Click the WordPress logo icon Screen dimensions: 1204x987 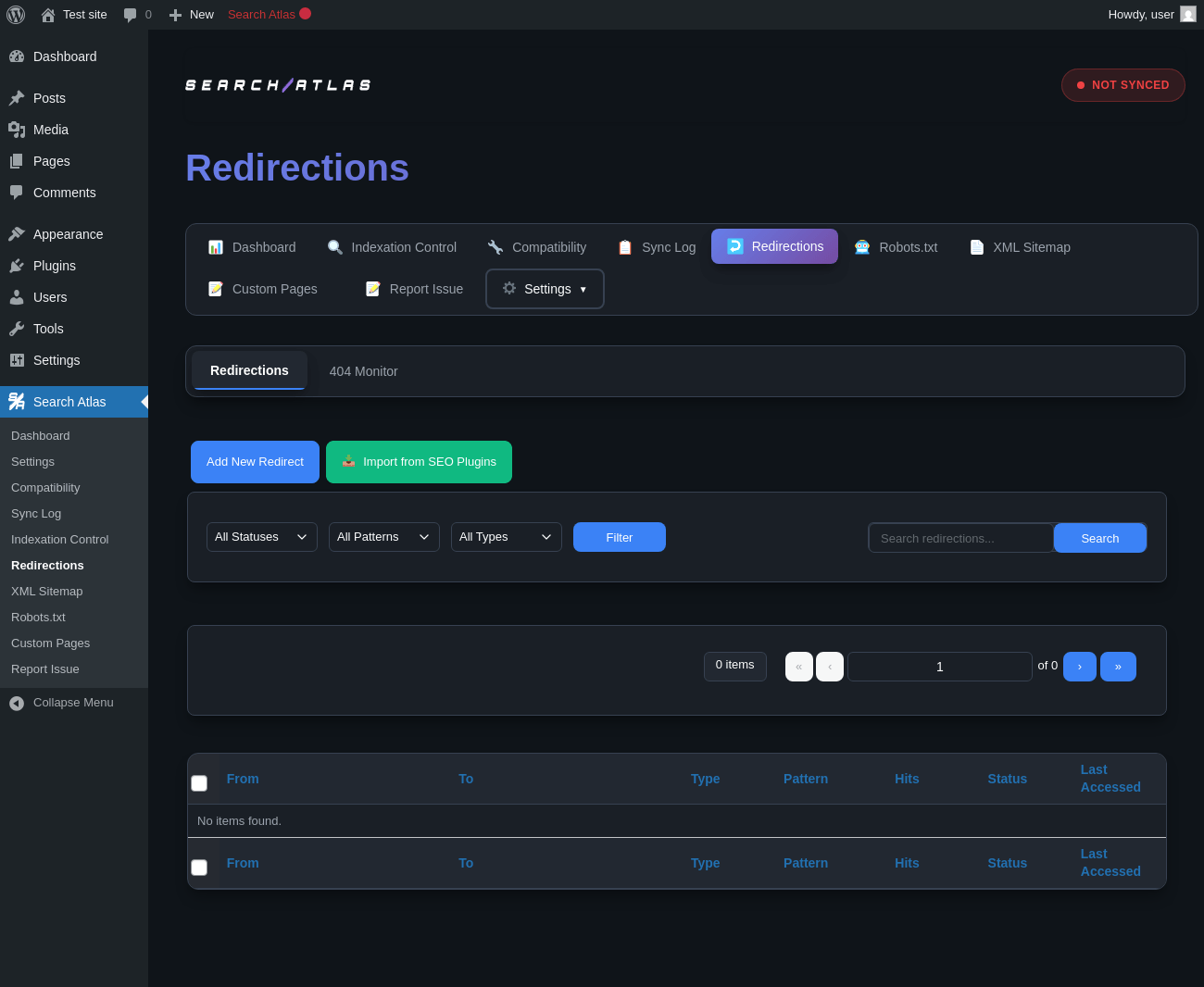click(x=16, y=15)
